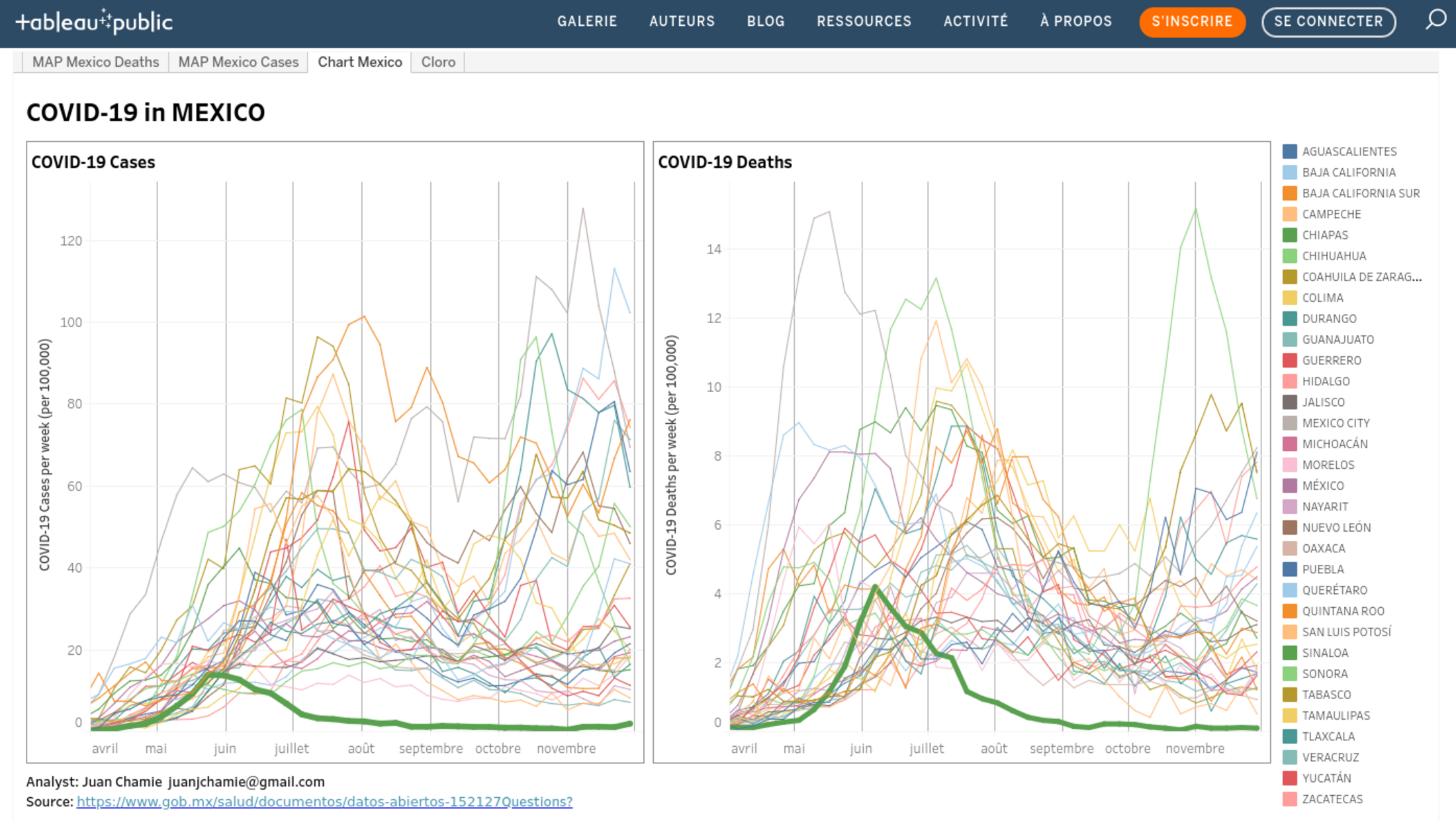
Task: Open the GALERIE menu item
Action: pyautogui.click(x=586, y=21)
